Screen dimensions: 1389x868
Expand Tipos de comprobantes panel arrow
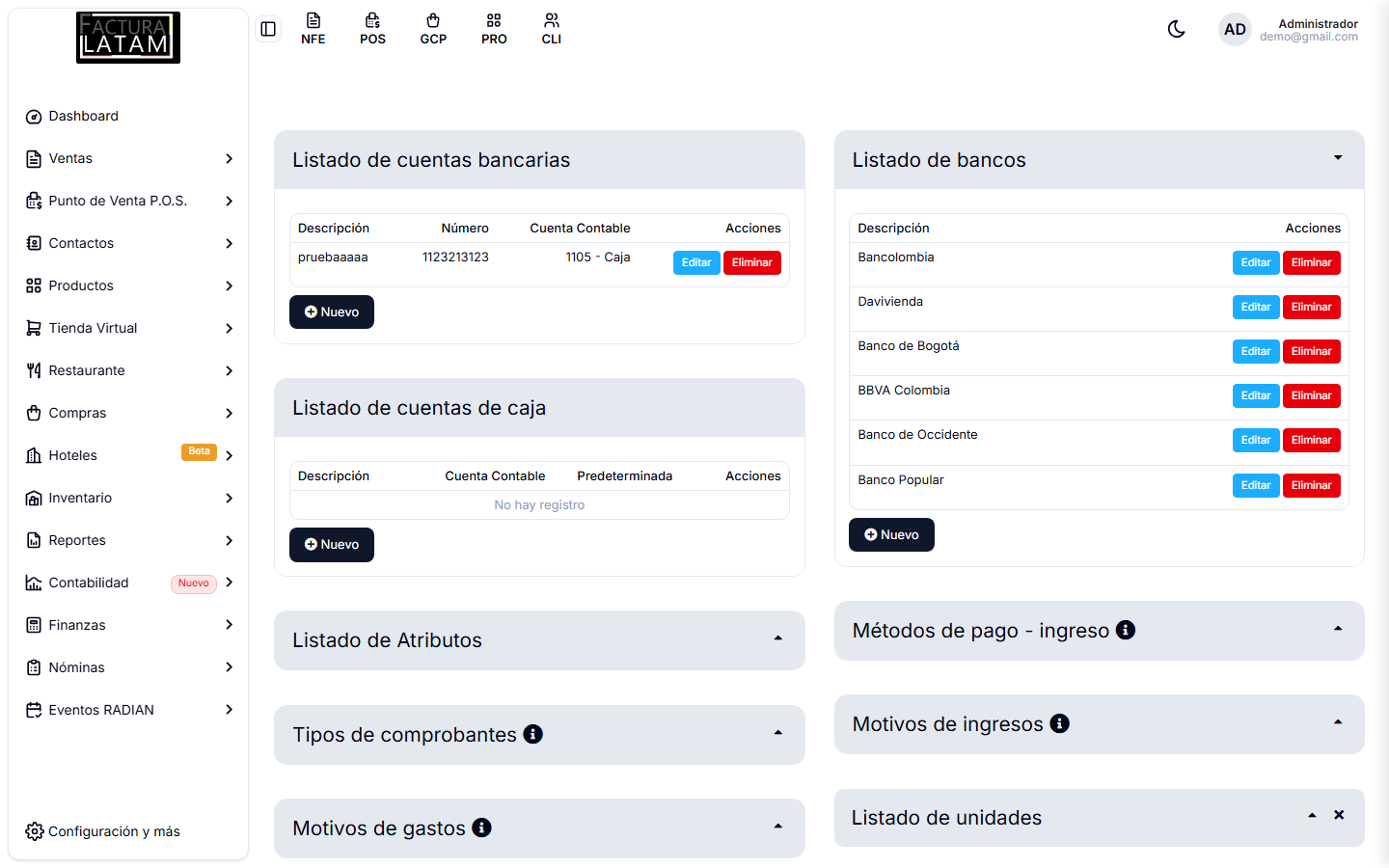coord(778,733)
